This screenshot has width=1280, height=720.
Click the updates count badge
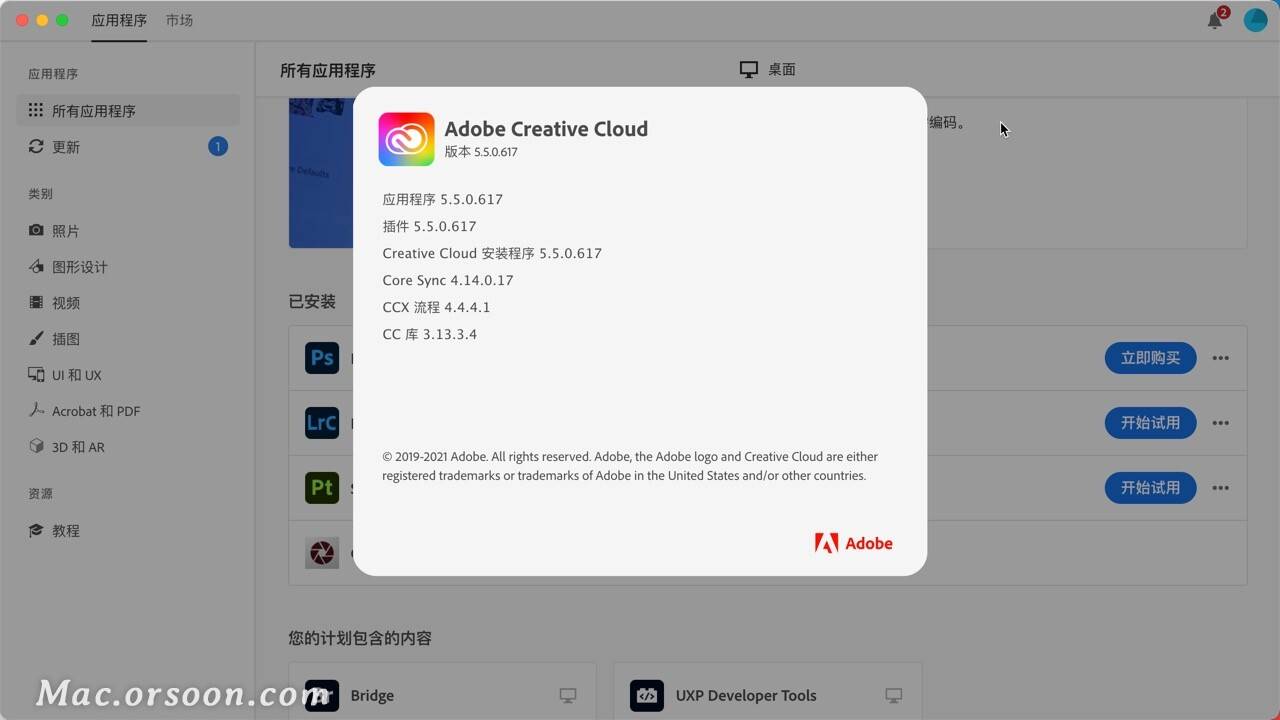click(218, 147)
